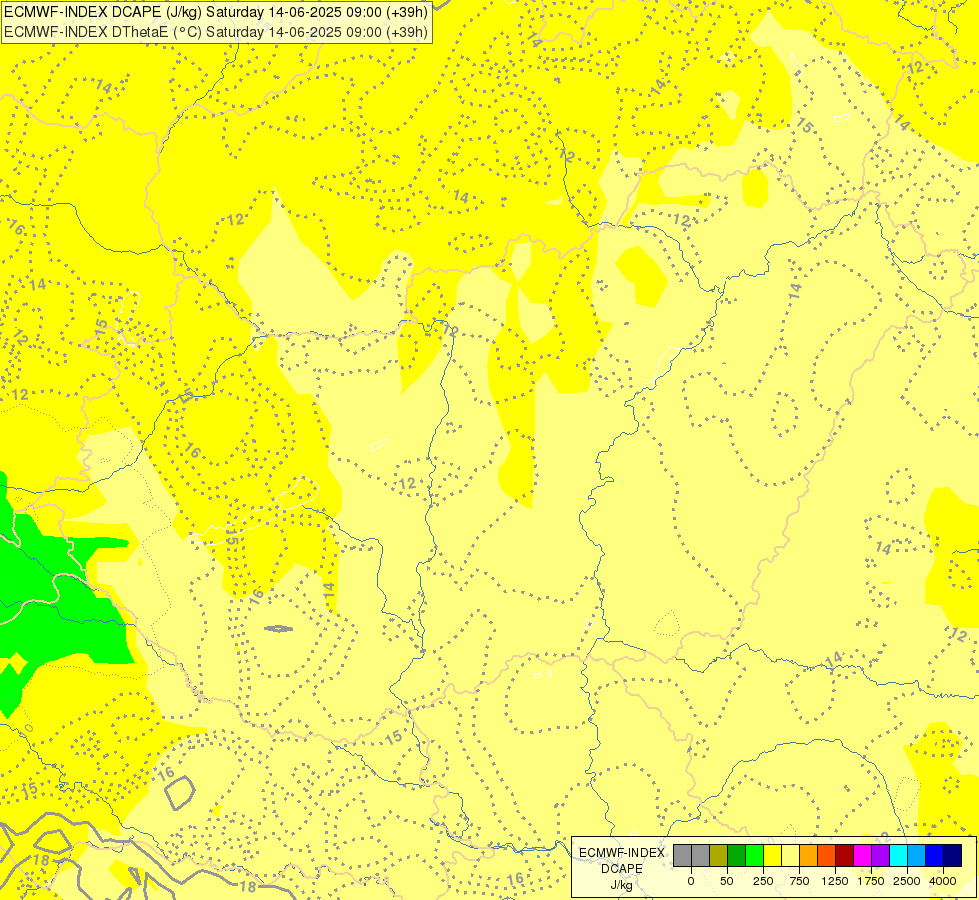
Task: Click 'ECMWF-INDEX' label inside the legend box
Action: 622,853
